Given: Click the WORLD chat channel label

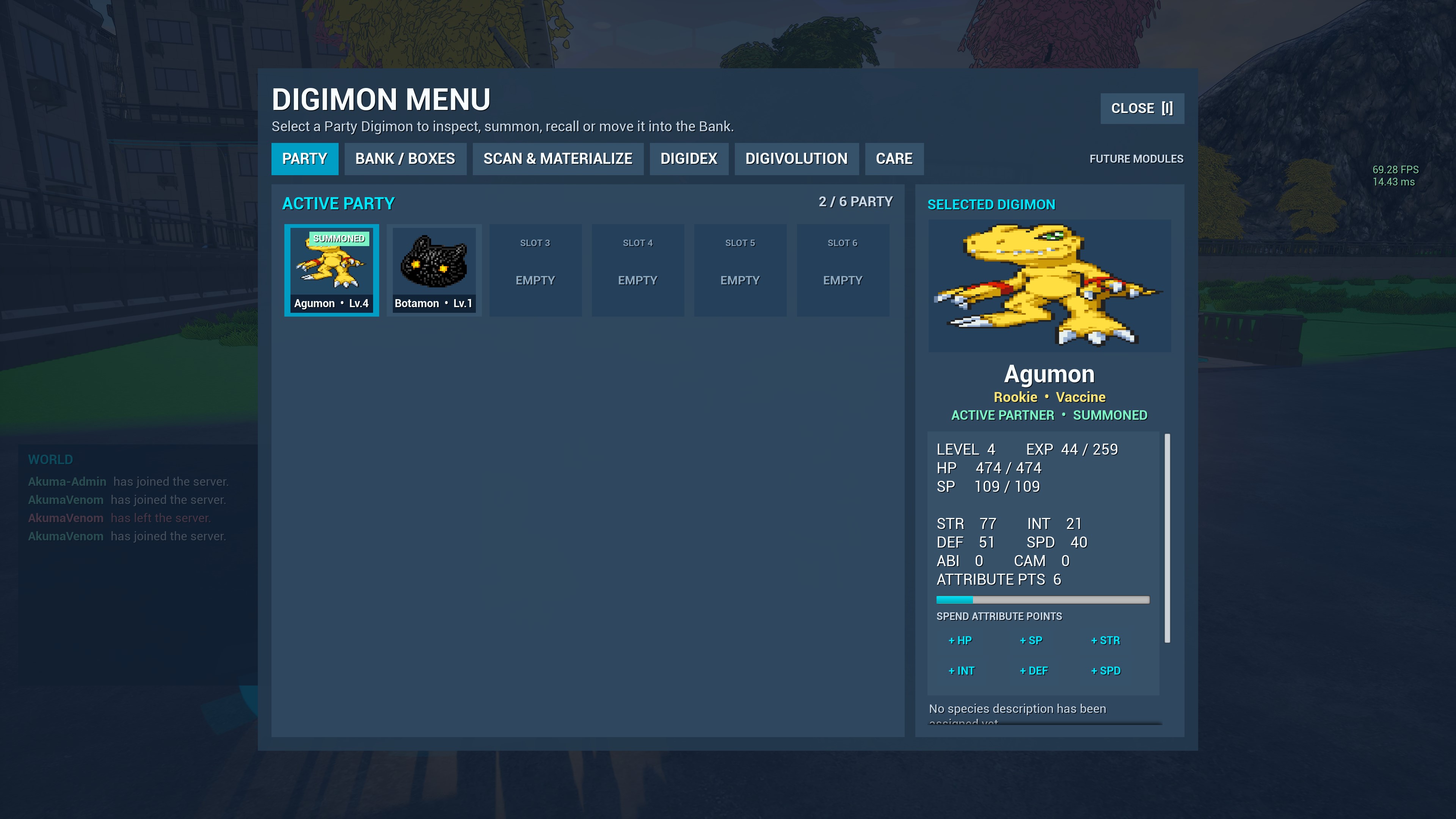Looking at the screenshot, I should pos(50,460).
